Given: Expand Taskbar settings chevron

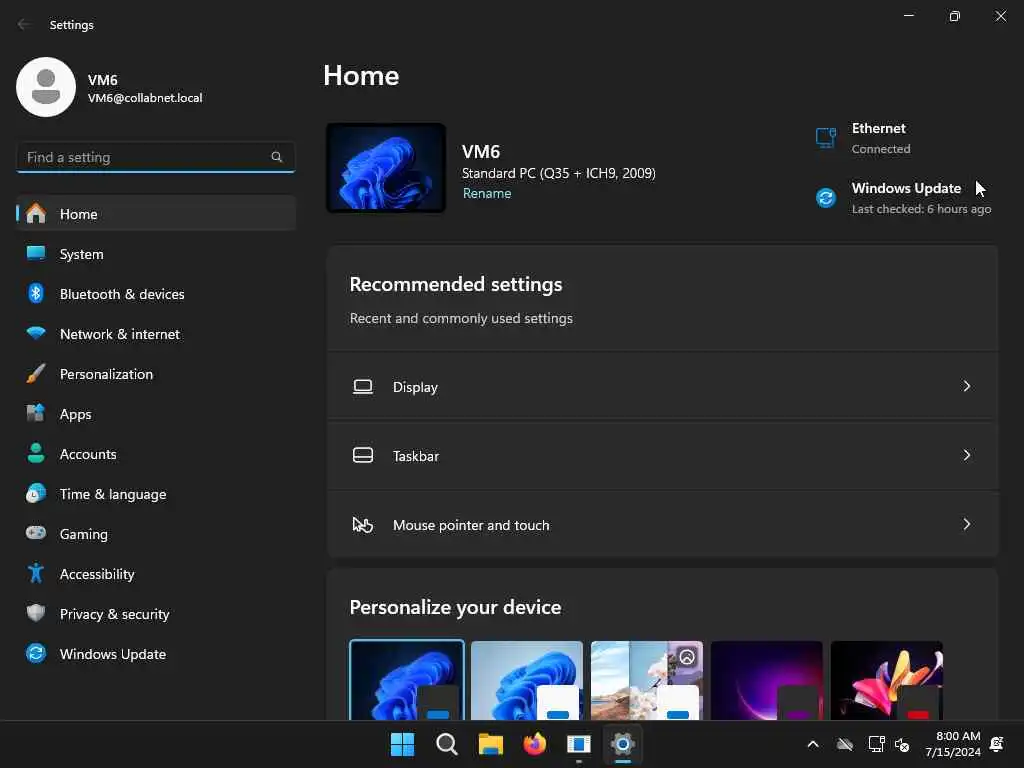Looking at the screenshot, I should (967, 455).
